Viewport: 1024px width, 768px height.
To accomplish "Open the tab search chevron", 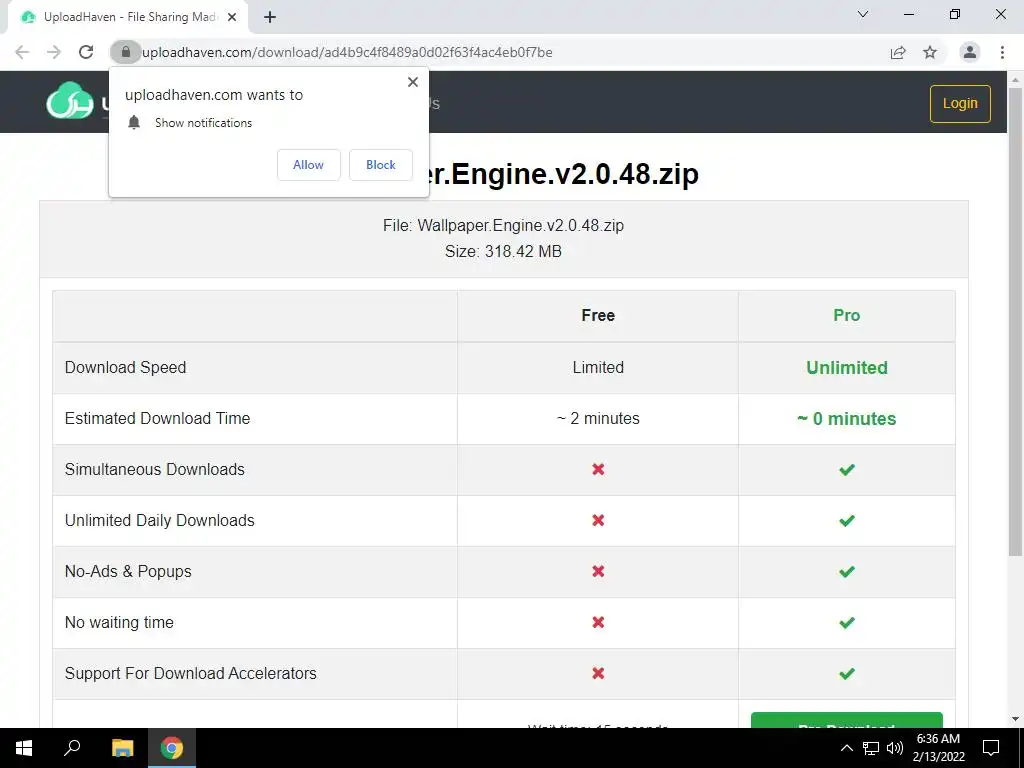I will pos(863,14).
